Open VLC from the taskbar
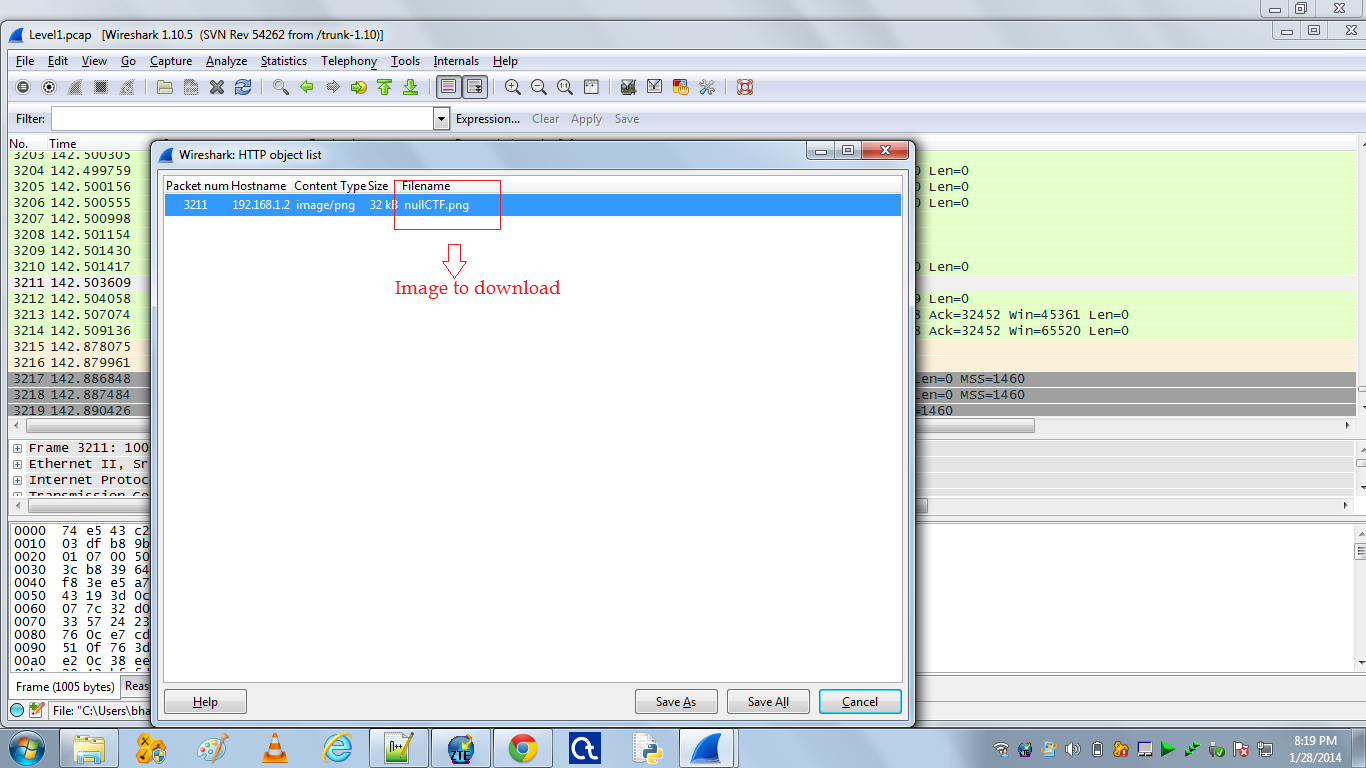 coord(273,748)
